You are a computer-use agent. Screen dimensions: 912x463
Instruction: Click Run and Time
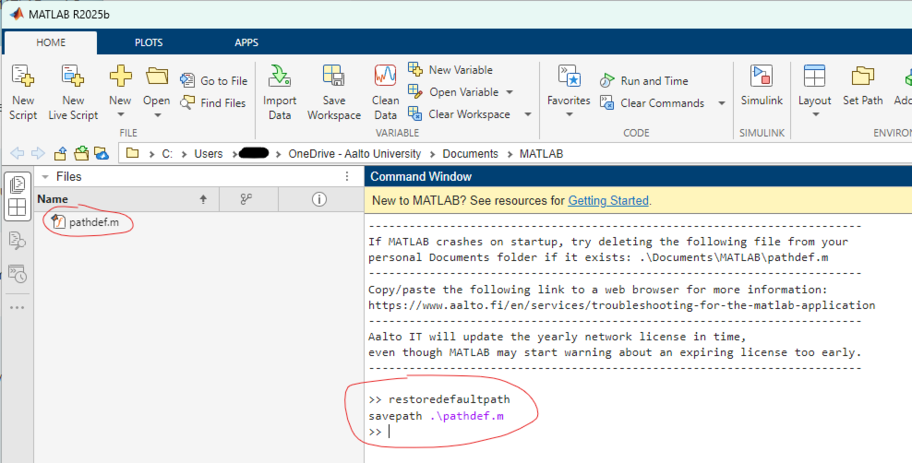point(644,80)
